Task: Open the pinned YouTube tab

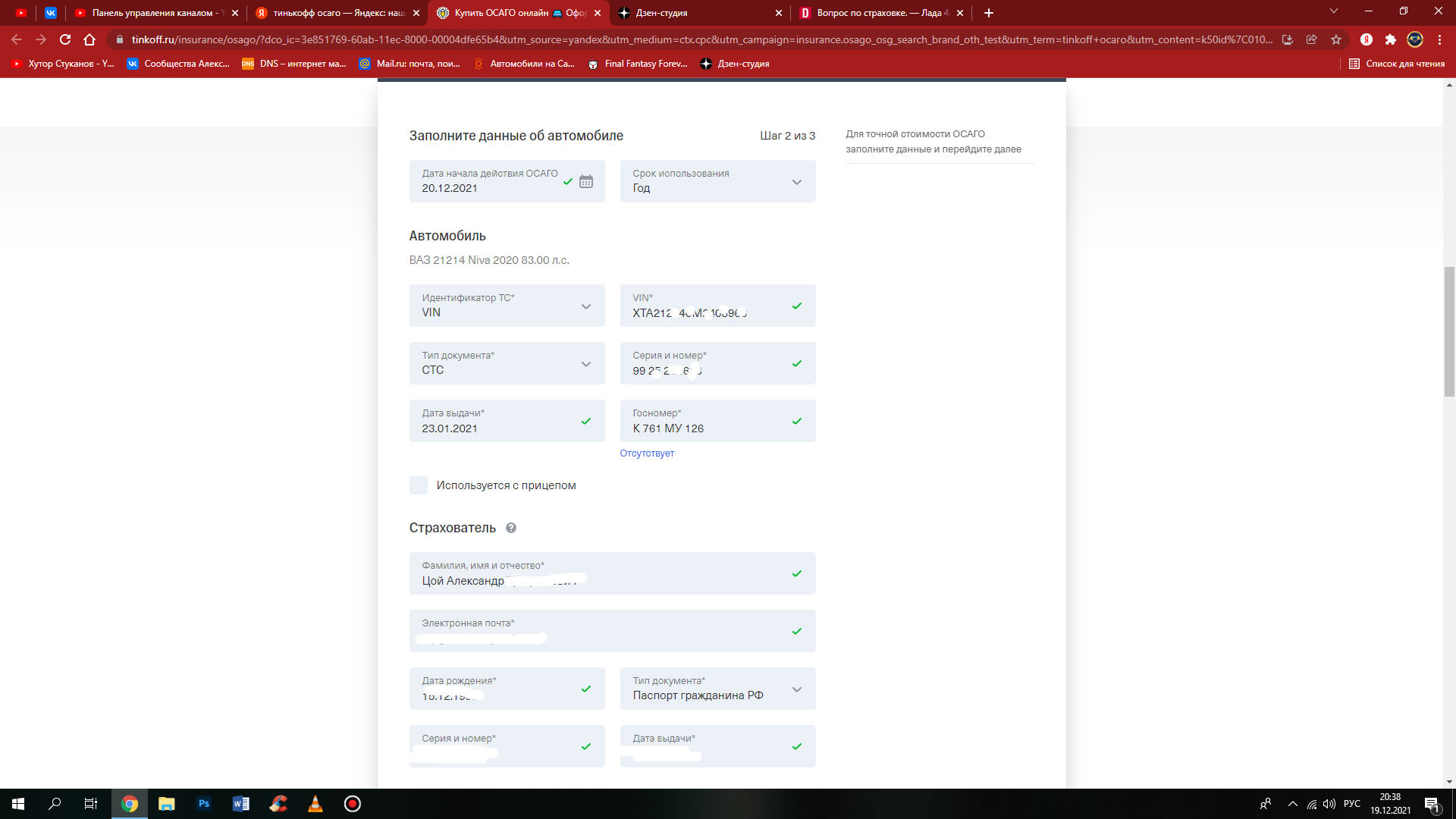Action: tap(21, 13)
